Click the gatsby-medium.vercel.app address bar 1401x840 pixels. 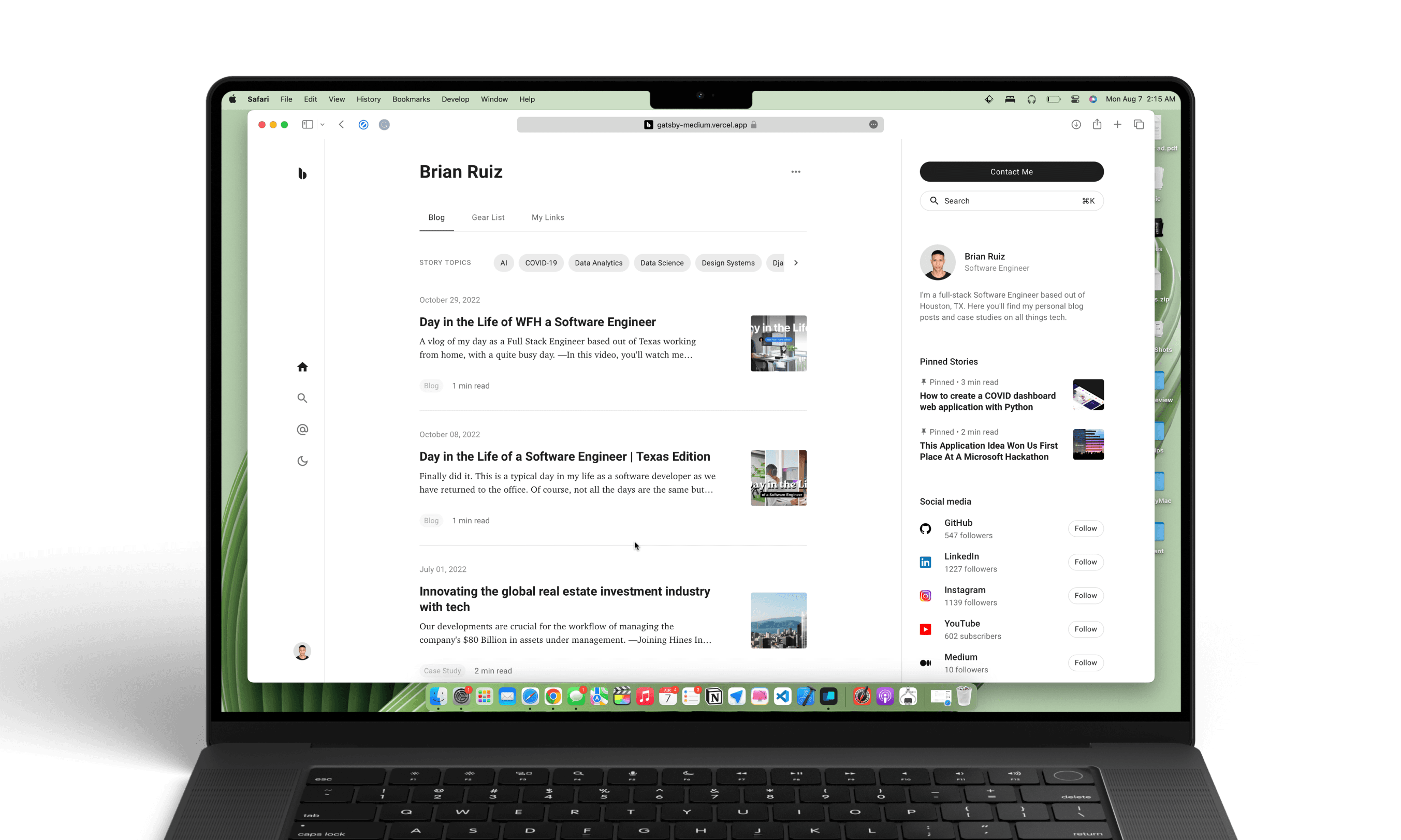pos(700,125)
